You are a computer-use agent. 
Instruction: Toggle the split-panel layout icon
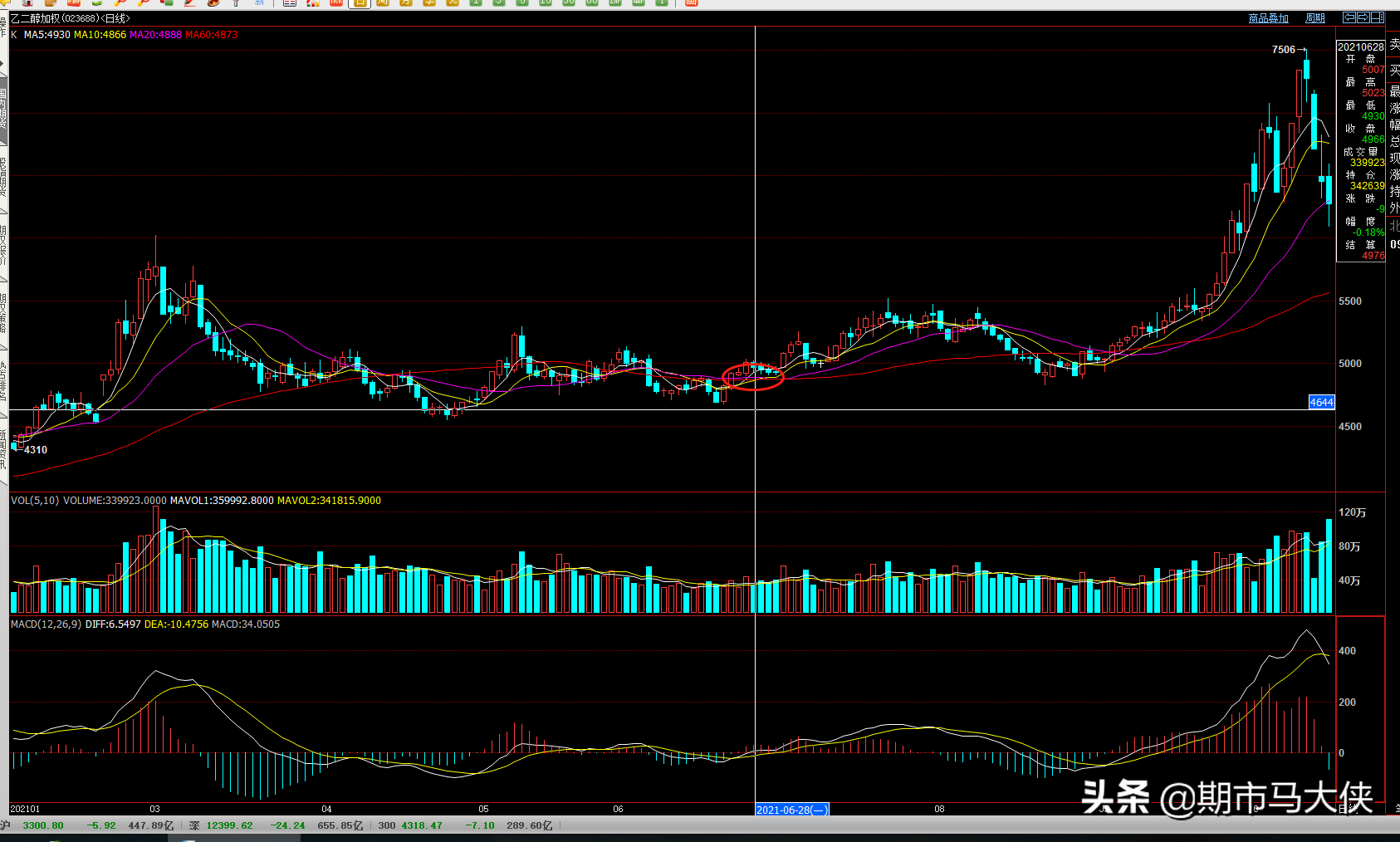point(1377,17)
